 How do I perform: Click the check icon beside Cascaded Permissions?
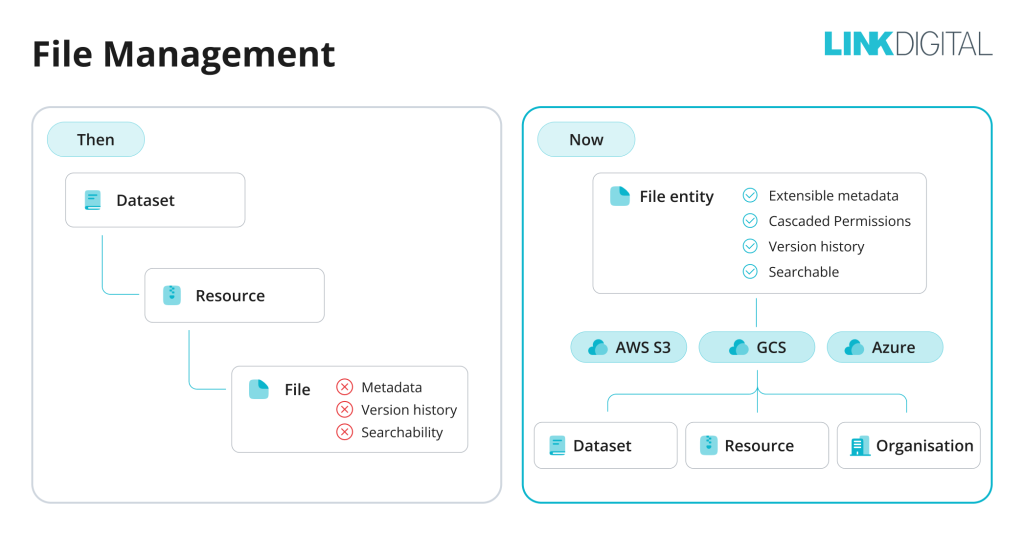point(750,221)
